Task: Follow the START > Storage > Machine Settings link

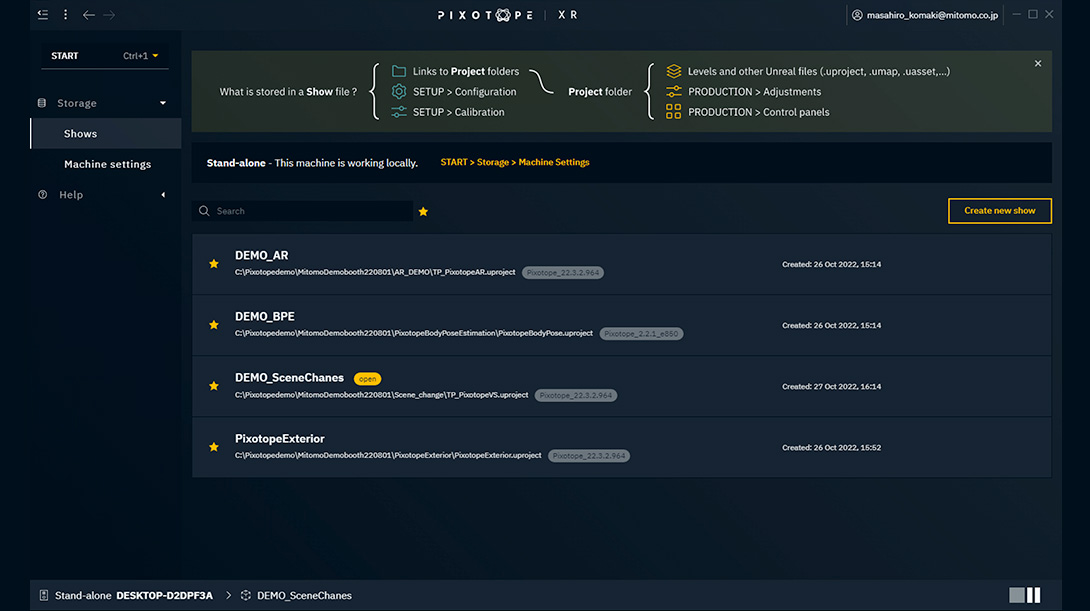Action: [514, 162]
